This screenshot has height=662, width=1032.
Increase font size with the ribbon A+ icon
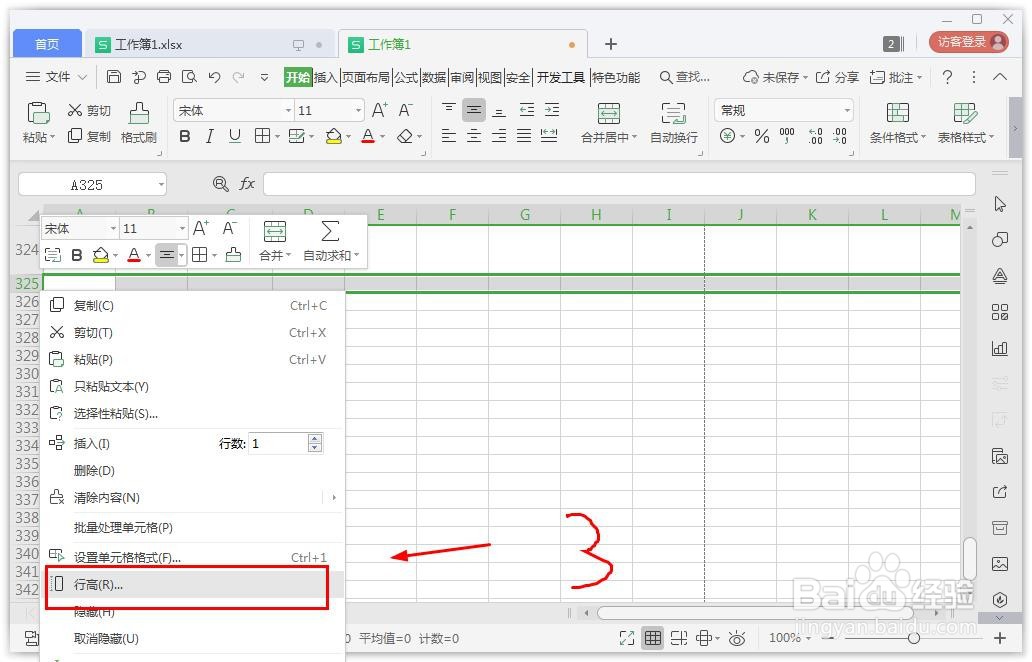(380, 110)
